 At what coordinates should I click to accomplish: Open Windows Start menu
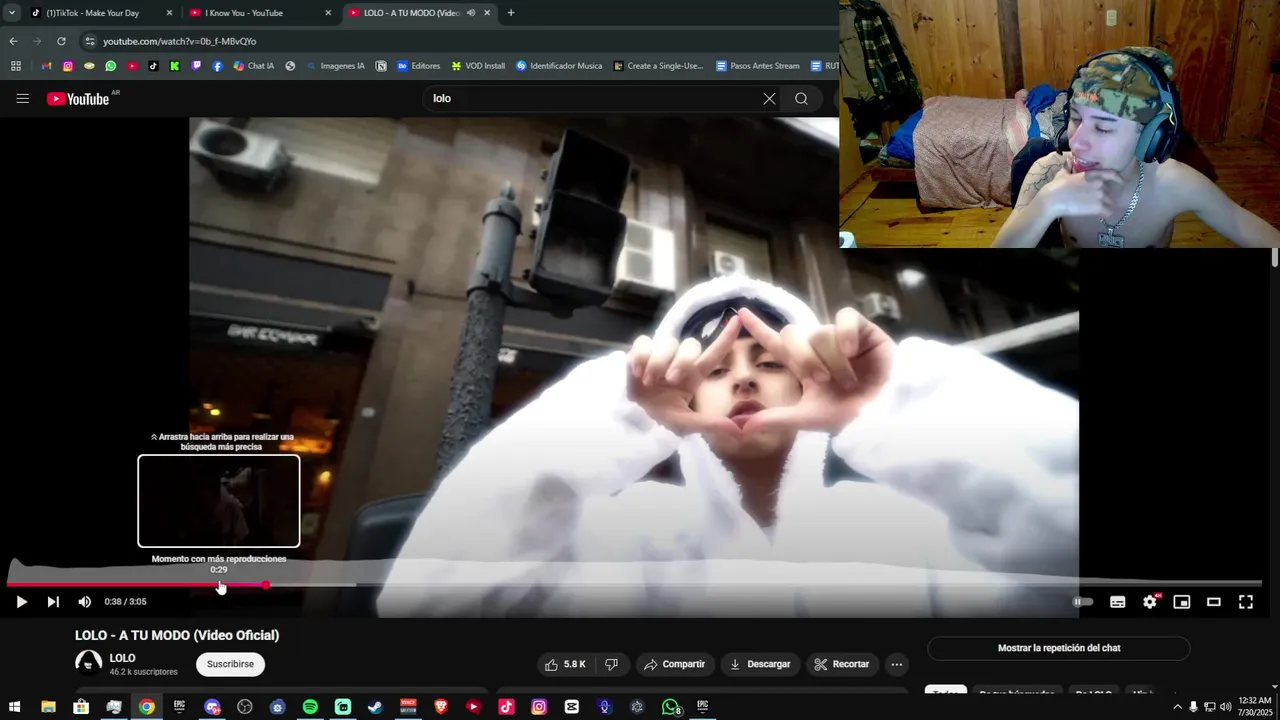(15, 707)
